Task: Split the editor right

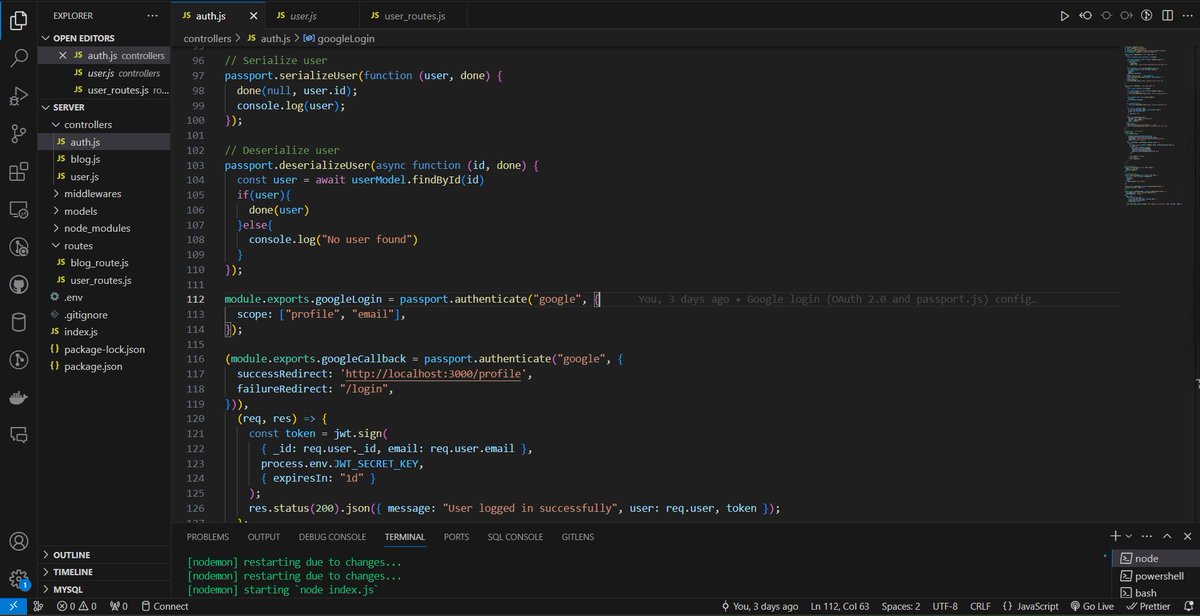Action: click(1167, 15)
